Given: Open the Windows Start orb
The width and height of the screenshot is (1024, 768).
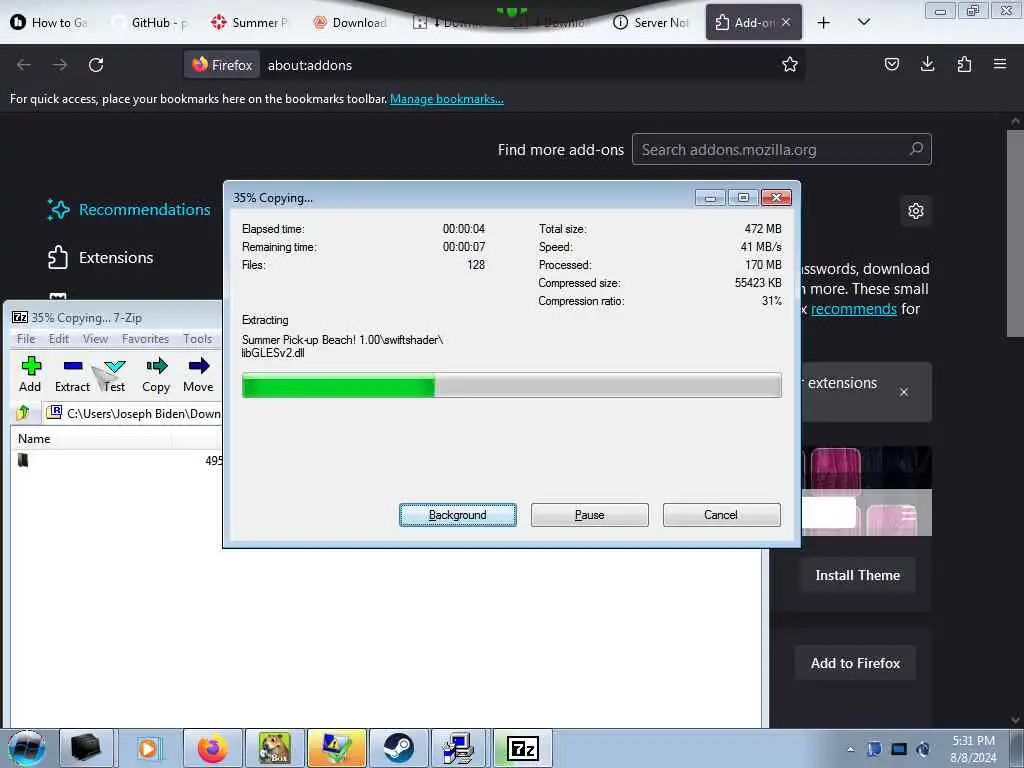Looking at the screenshot, I should [27, 748].
